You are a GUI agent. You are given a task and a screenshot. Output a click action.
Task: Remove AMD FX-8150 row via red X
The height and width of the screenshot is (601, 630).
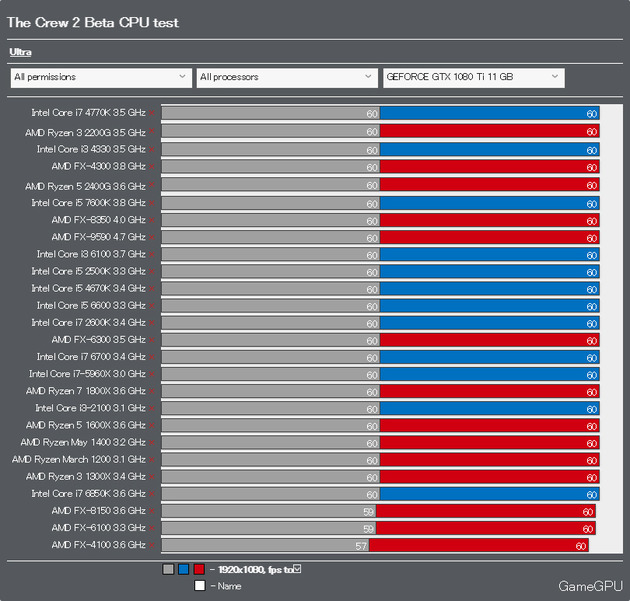click(x=151, y=511)
